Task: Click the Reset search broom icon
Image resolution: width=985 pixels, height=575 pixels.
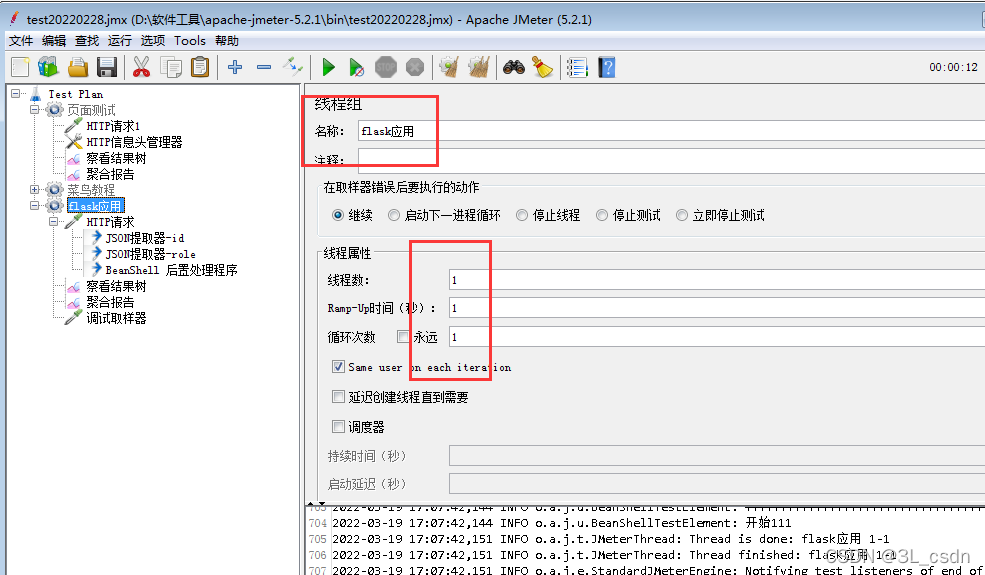Action: tap(543, 67)
